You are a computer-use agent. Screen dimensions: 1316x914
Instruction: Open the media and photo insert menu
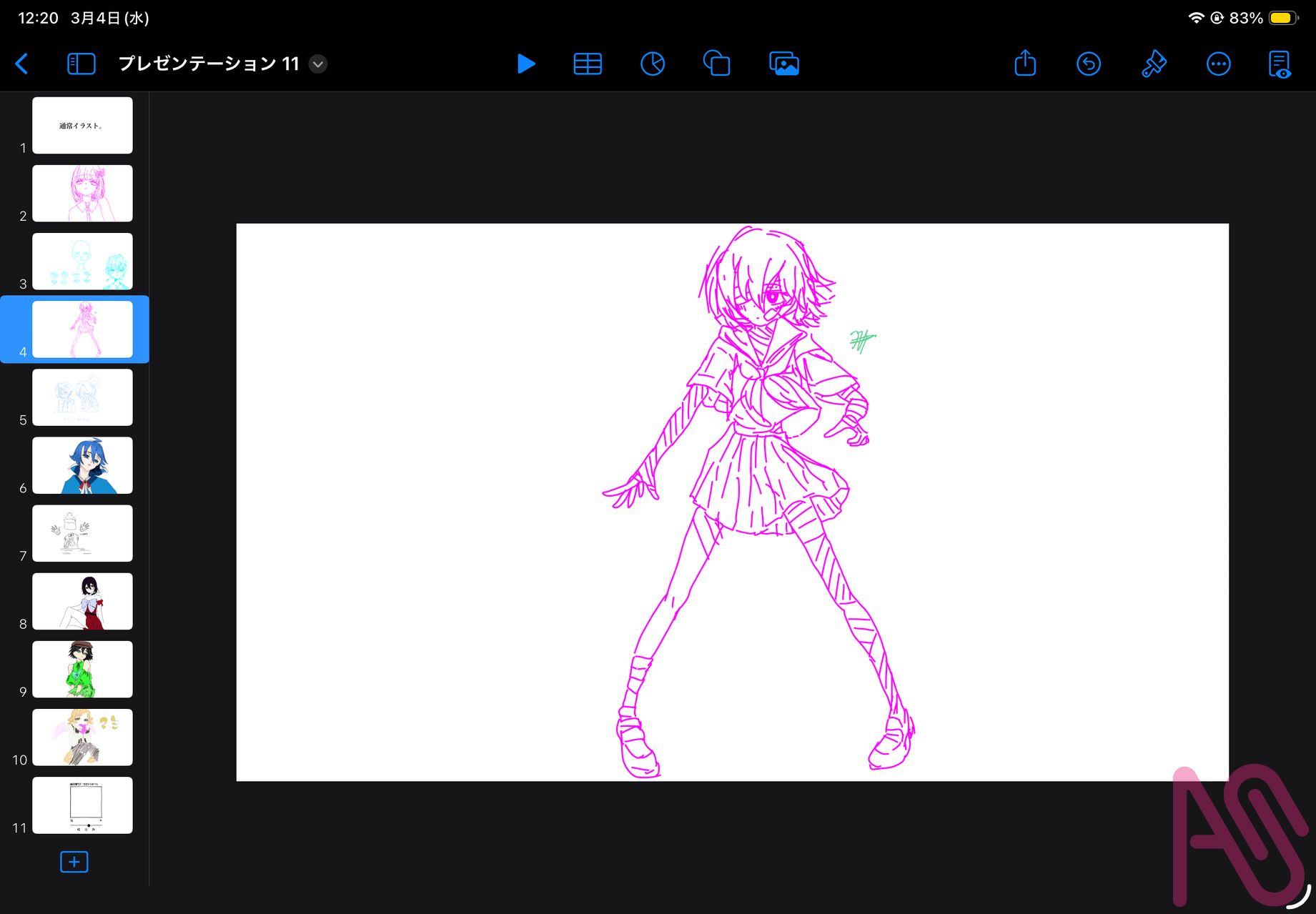783,64
